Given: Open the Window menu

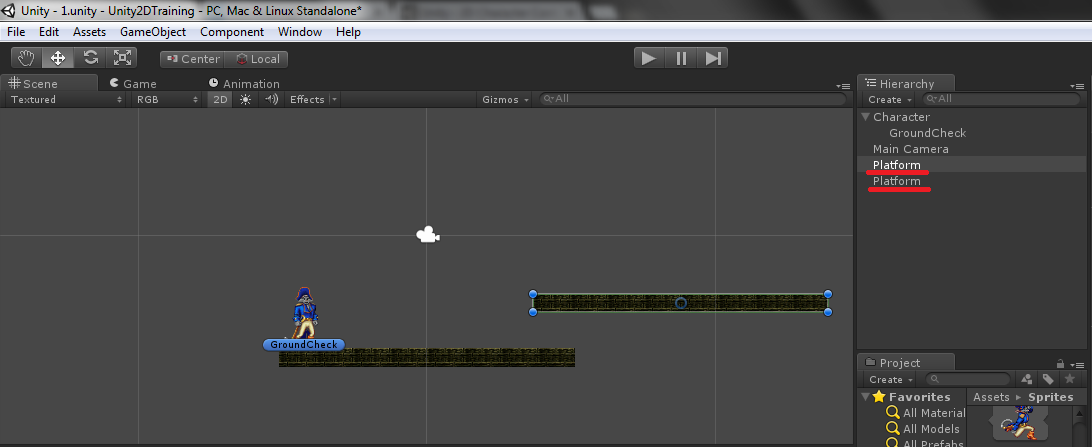Looking at the screenshot, I should pyautogui.click(x=299, y=32).
